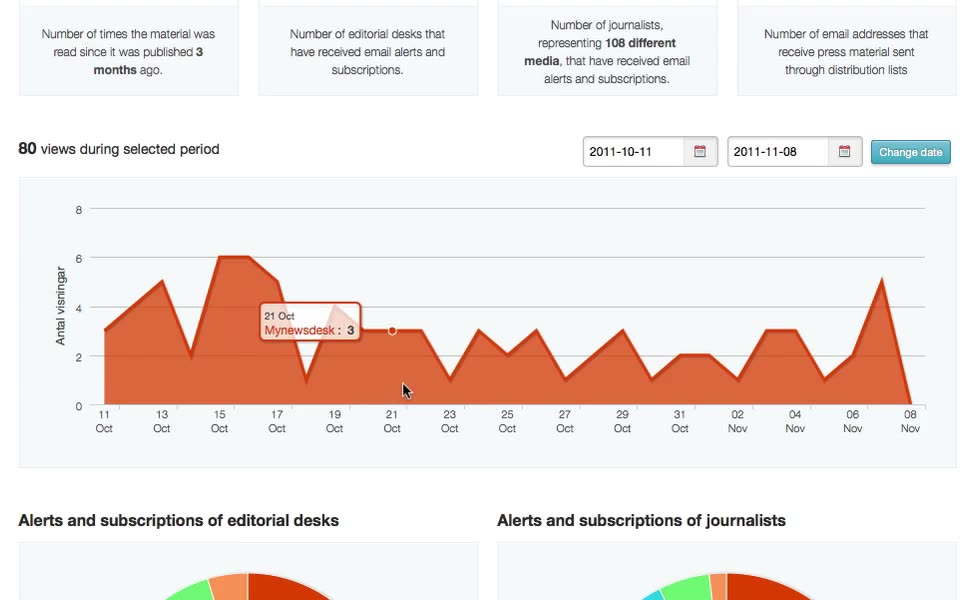This screenshot has width=960, height=600.
Task: Click the Change date button
Action: tap(910, 152)
